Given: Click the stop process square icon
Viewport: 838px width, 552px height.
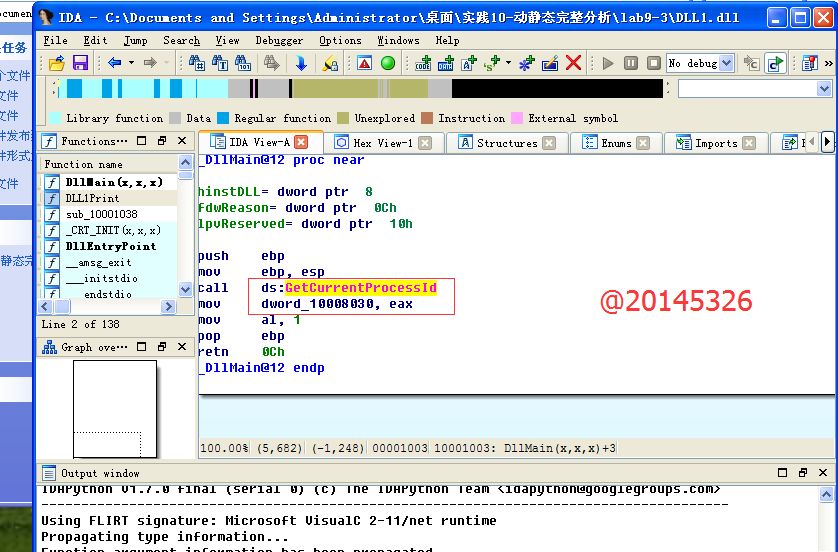Looking at the screenshot, I should (652, 63).
